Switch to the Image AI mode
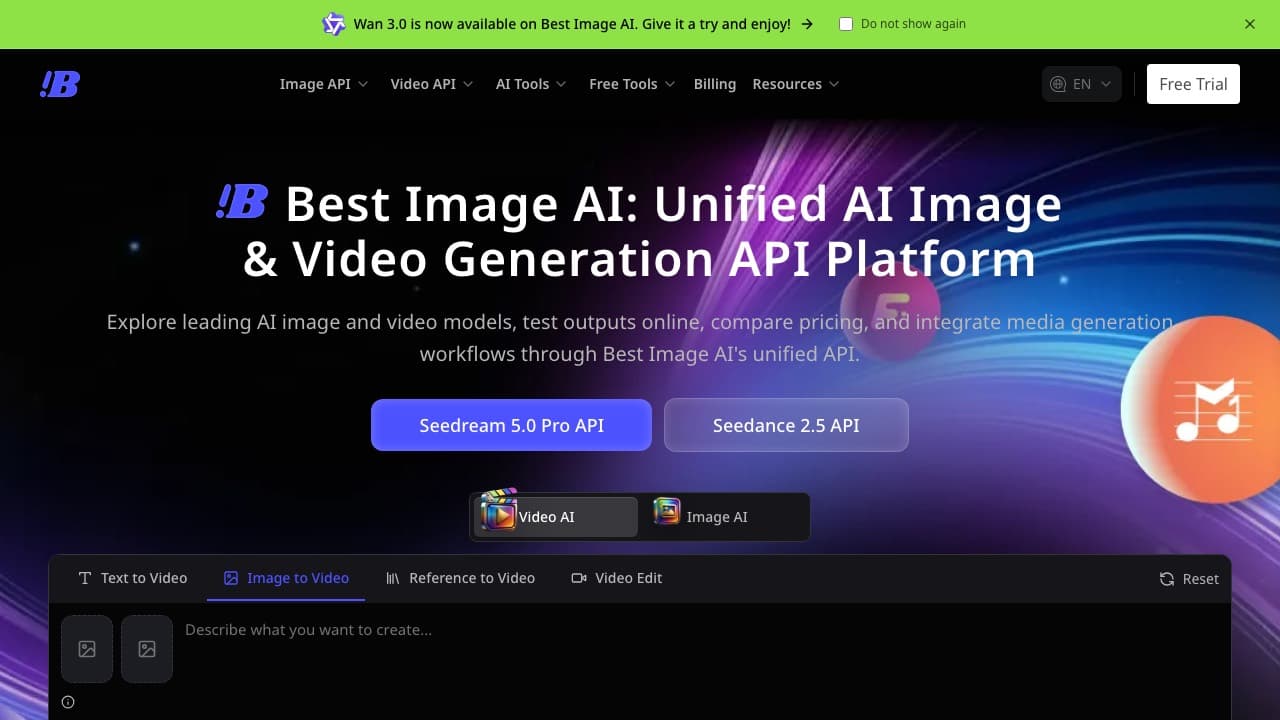This screenshot has height=720, width=1280. tap(724, 517)
